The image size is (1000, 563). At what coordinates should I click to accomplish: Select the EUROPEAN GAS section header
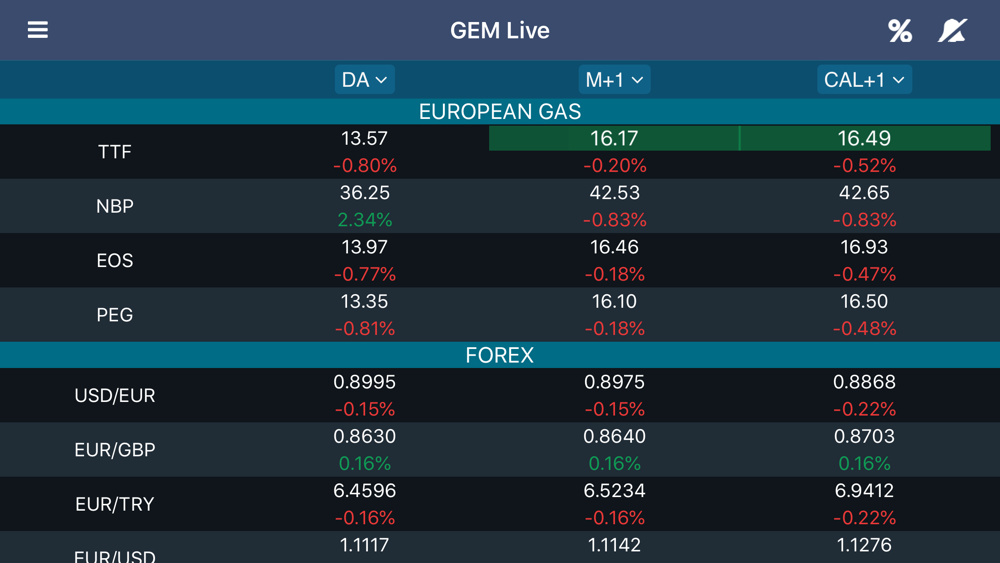point(500,112)
